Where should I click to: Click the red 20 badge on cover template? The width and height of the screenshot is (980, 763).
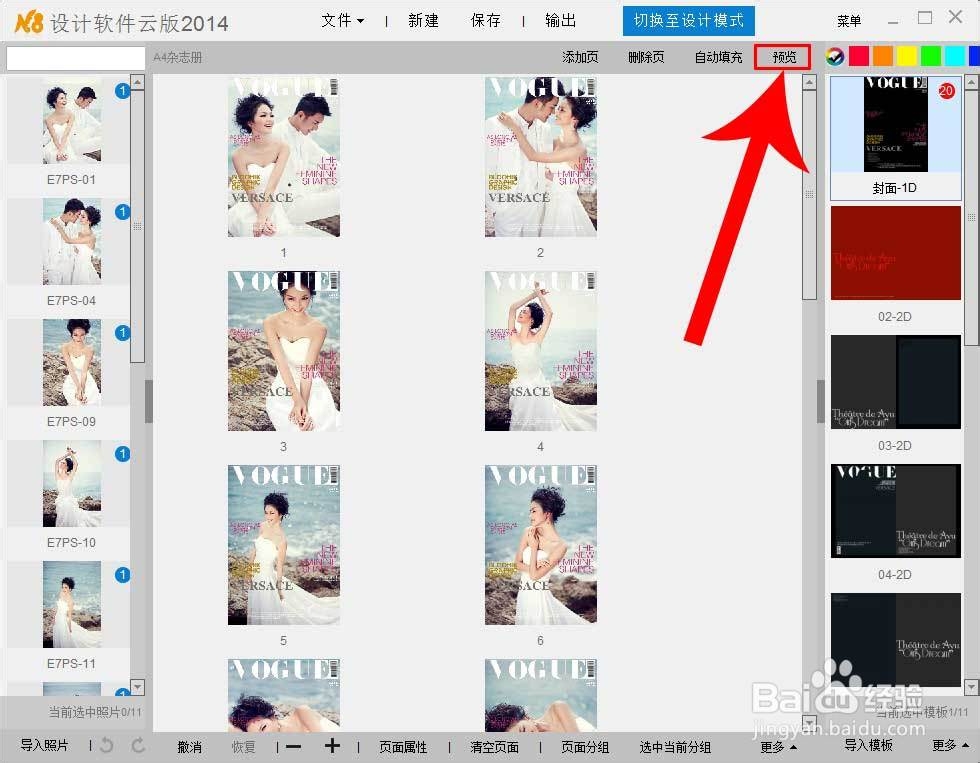click(x=946, y=91)
